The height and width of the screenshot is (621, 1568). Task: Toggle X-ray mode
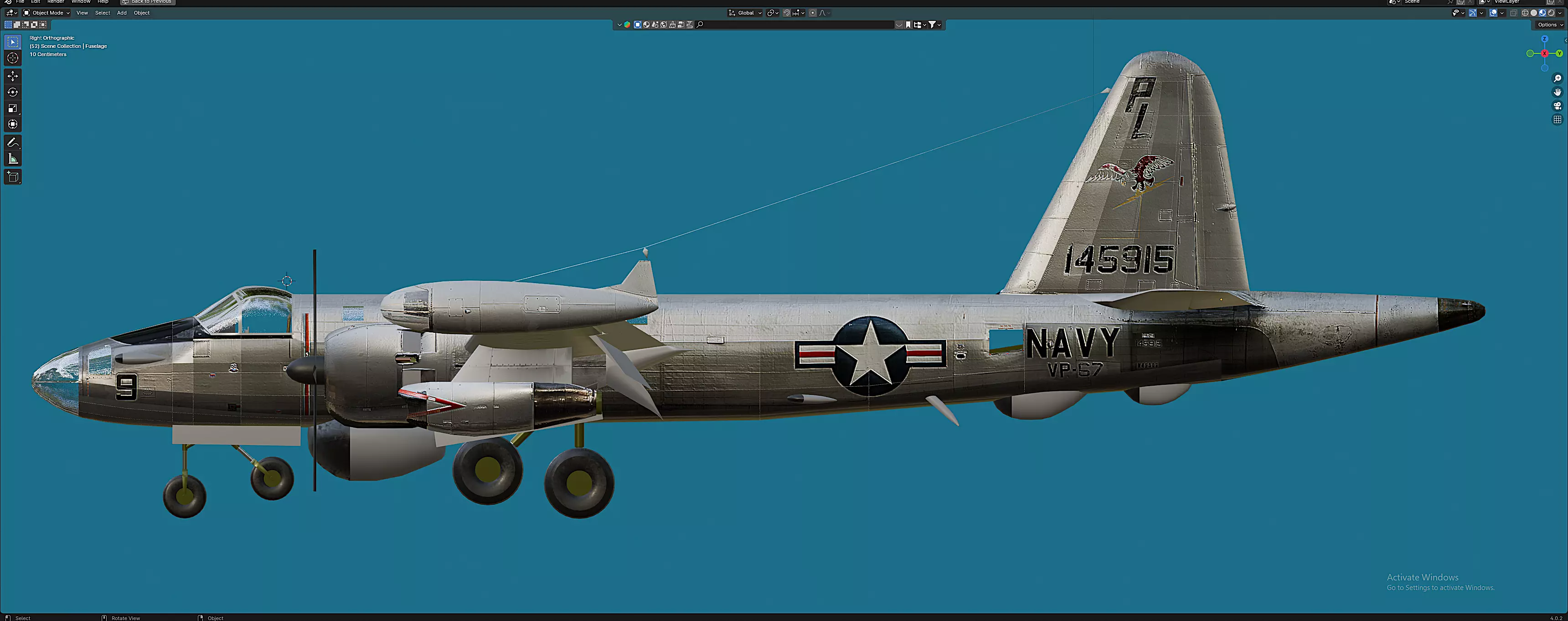(x=1514, y=13)
